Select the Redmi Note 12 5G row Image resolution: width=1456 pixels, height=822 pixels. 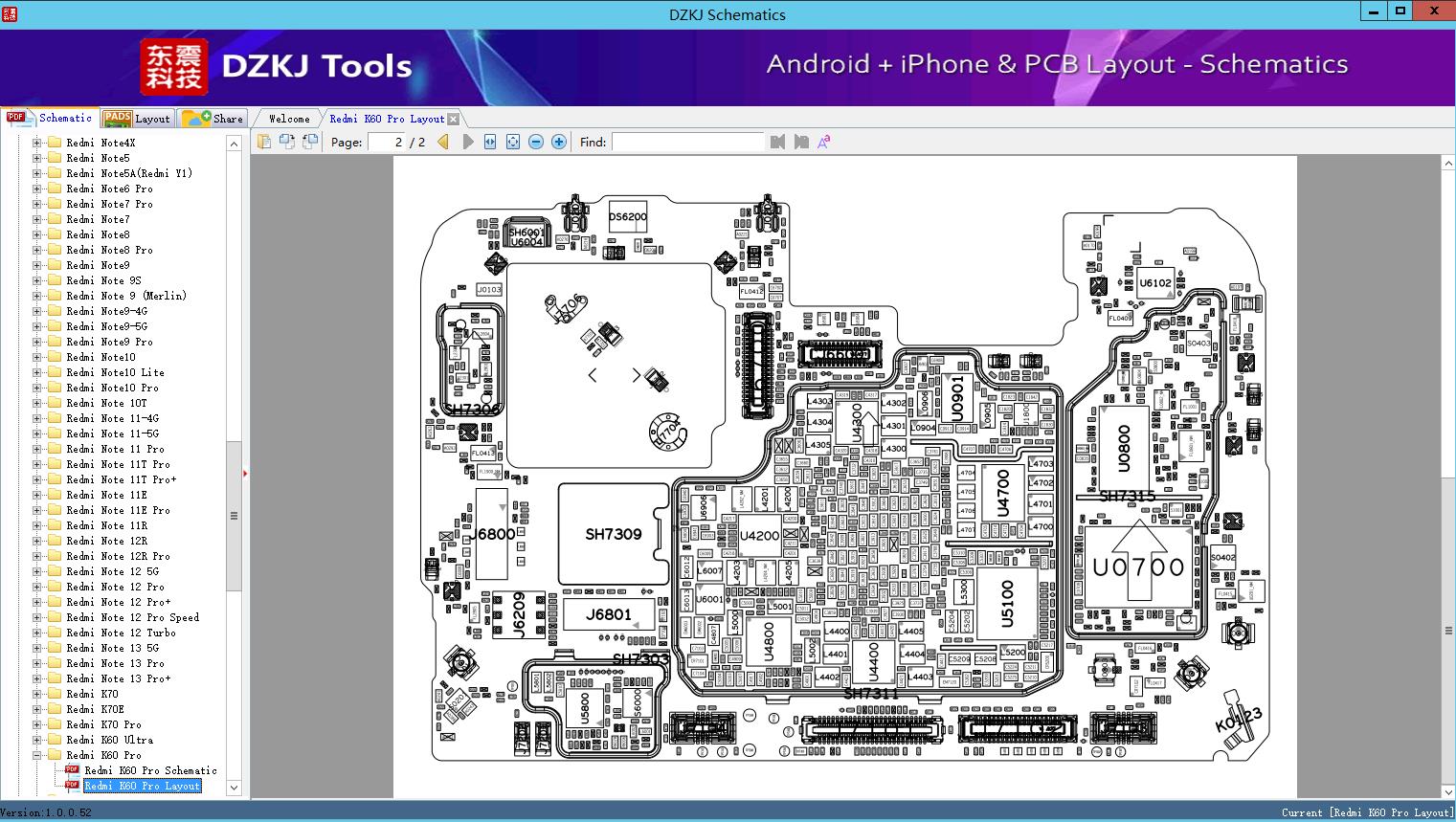click(x=112, y=571)
